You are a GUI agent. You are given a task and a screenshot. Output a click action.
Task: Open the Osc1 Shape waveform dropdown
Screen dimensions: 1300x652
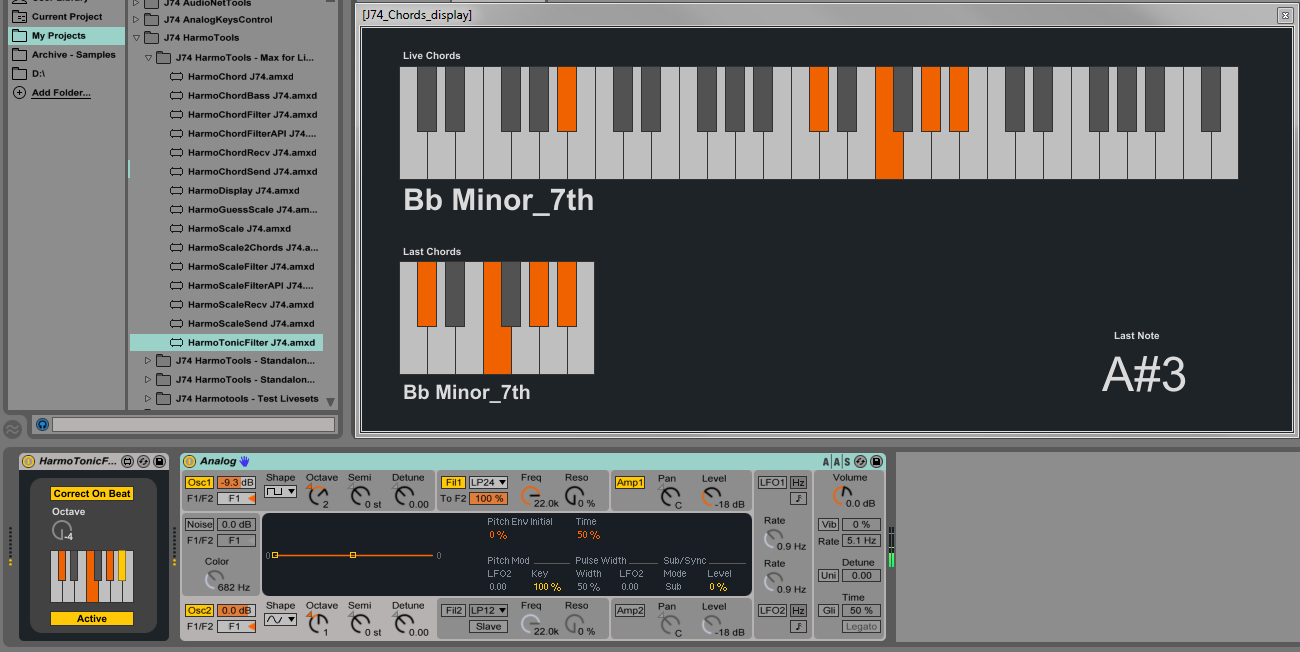click(x=280, y=492)
